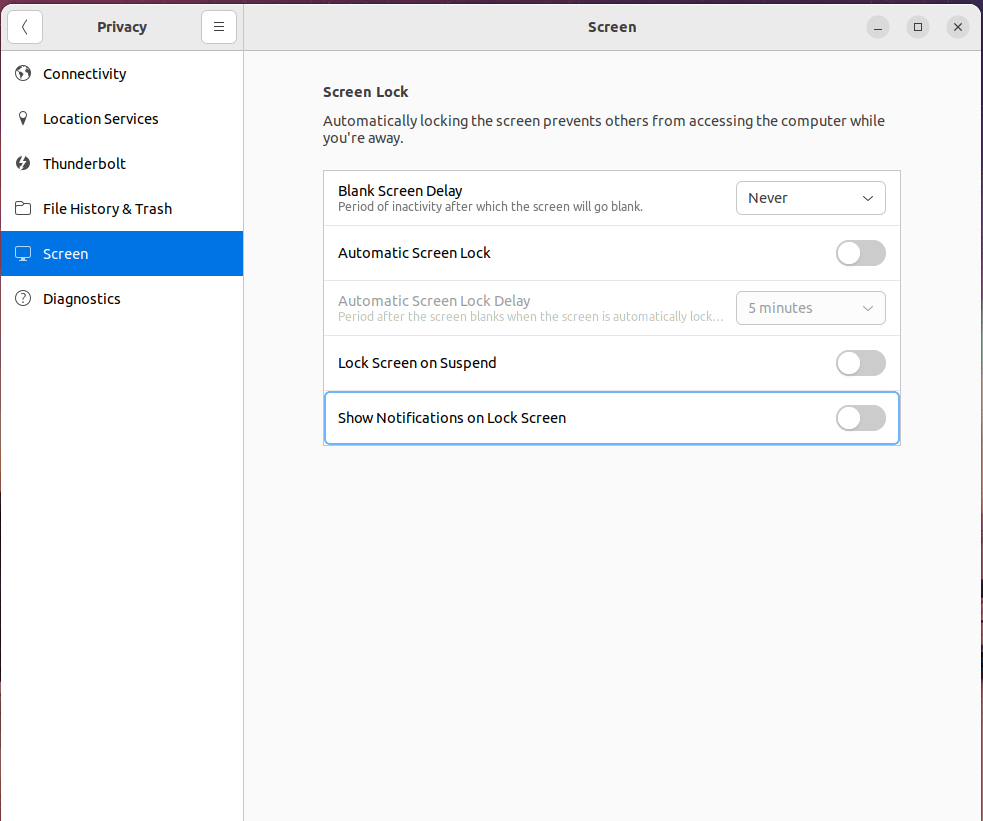This screenshot has width=983, height=821.
Task: Open the File History & Trash section
Action: [108, 209]
